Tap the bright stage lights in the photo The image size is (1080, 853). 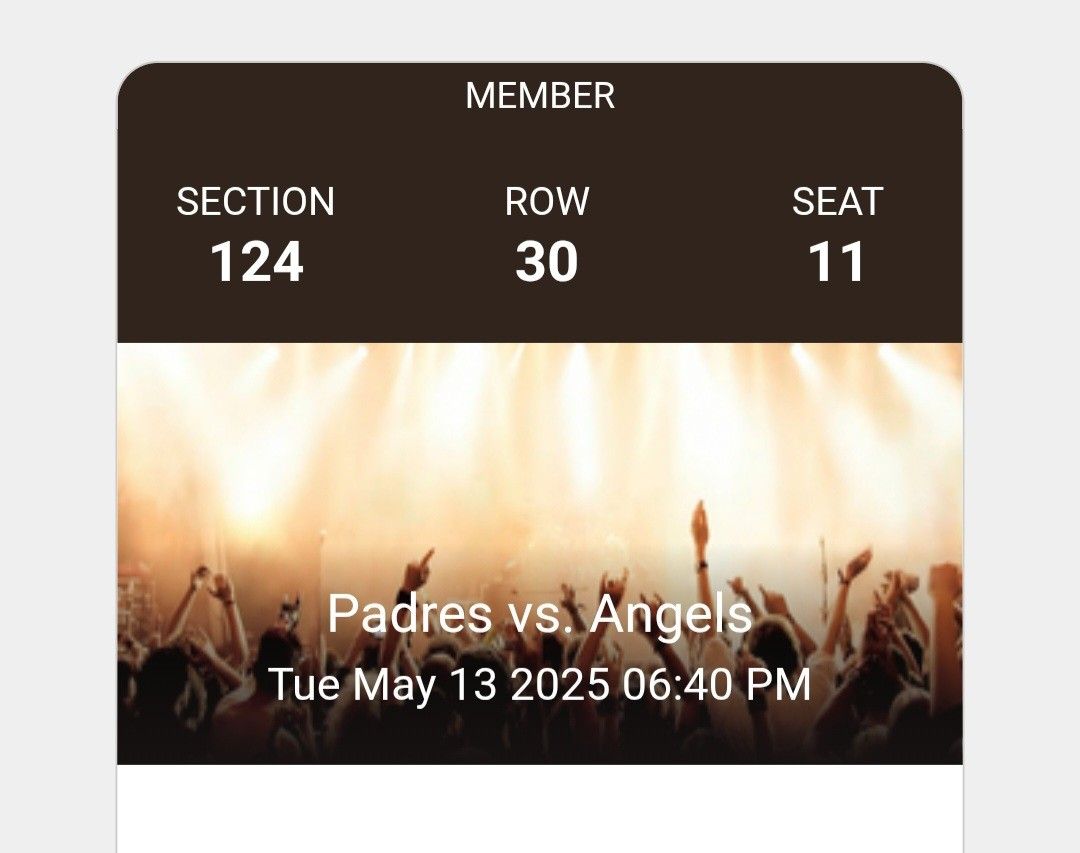click(x=540, y=420)
